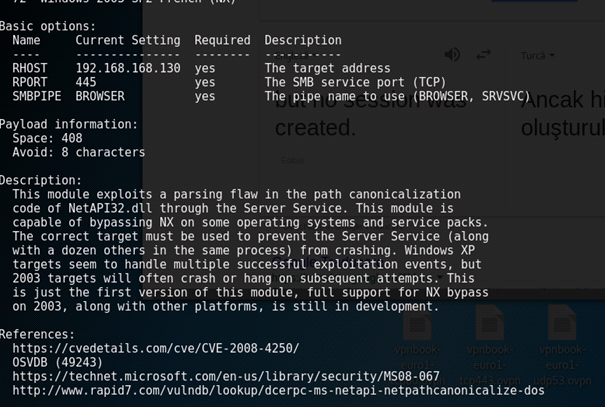The height and width of the screenshot is (407, 605).
Task: Click 'The pipe name to use' description
Action: (x=397, y=96)
